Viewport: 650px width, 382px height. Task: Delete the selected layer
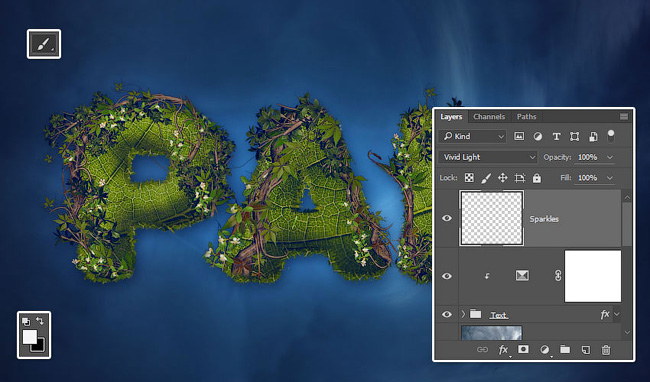pyautogui.click(x=606, y=350)
